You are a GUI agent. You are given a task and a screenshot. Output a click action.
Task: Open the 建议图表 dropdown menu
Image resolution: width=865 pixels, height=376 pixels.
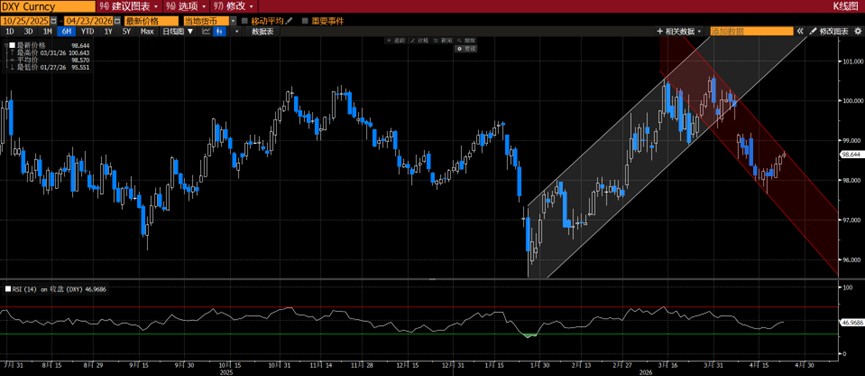coord(130,7)
